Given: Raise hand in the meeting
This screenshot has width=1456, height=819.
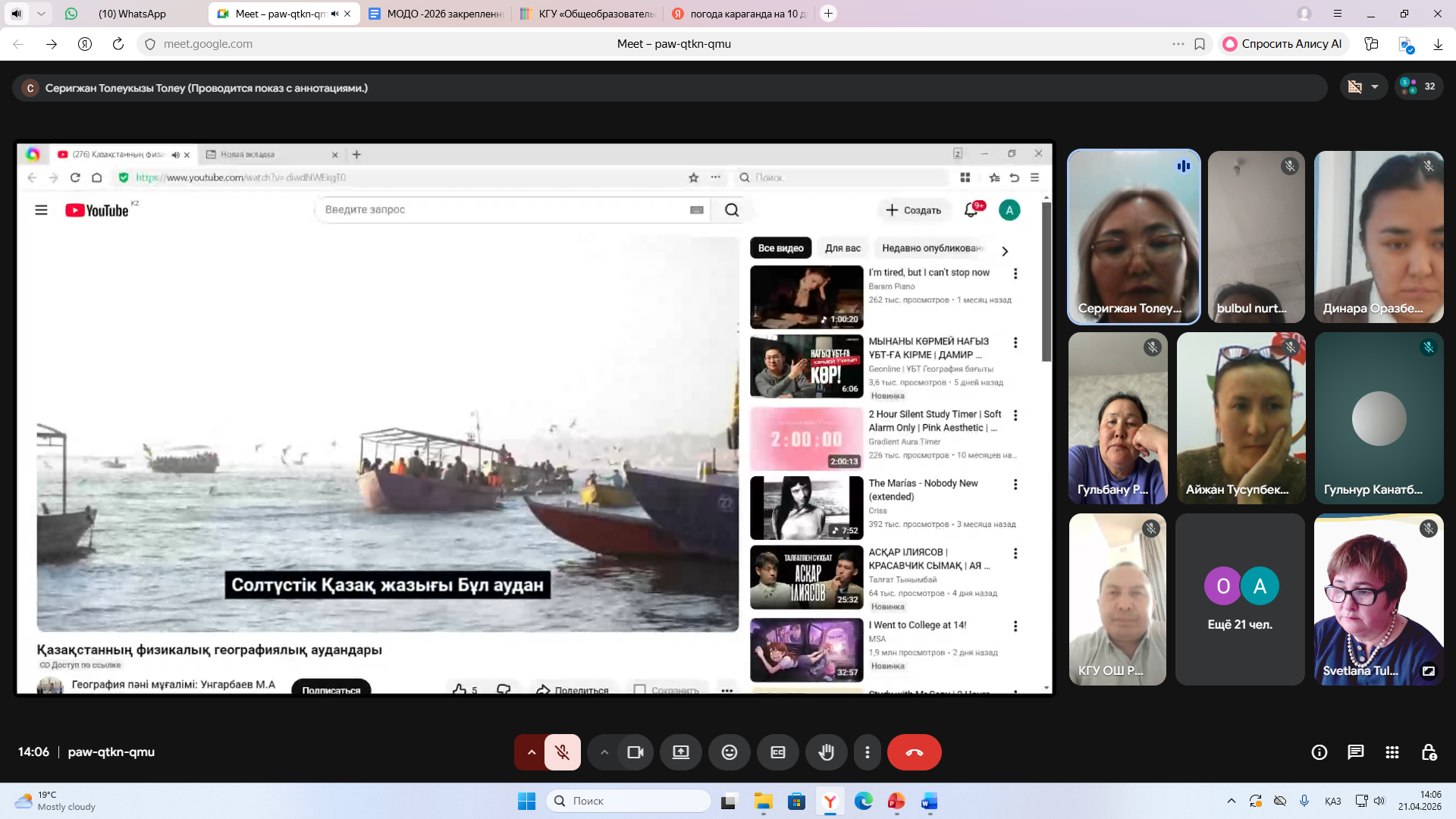Looking at the screenshot, I should (826, 752).
